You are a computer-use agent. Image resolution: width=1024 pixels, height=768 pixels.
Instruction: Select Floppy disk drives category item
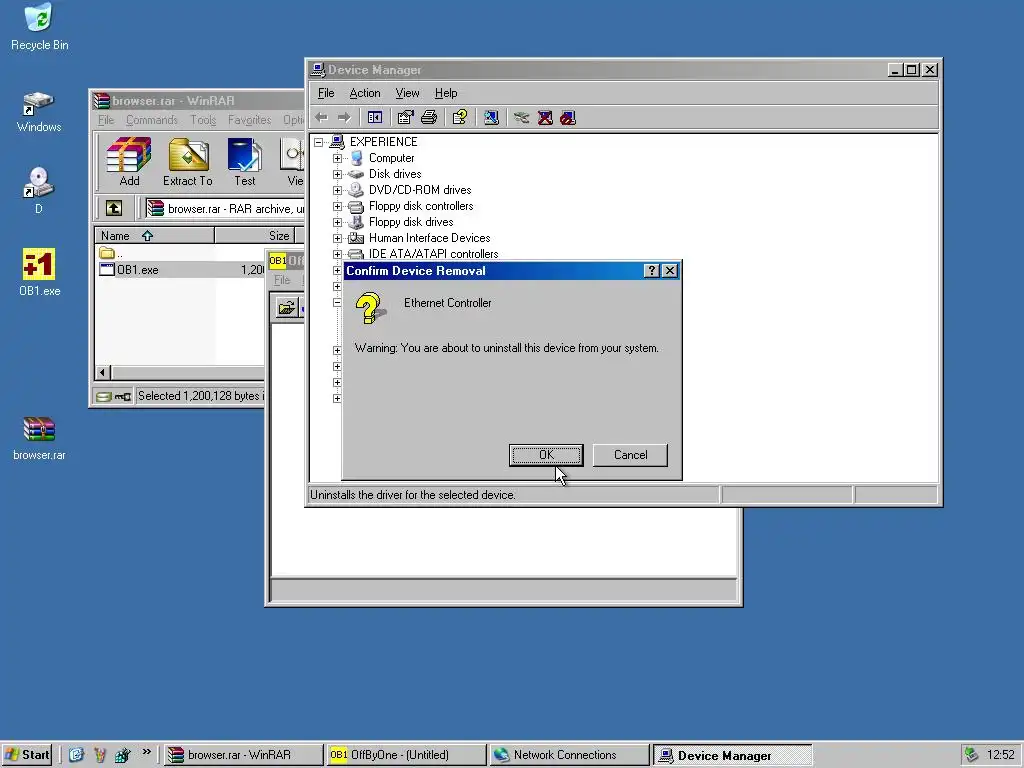pyautogui.click(x=411, y=222)
